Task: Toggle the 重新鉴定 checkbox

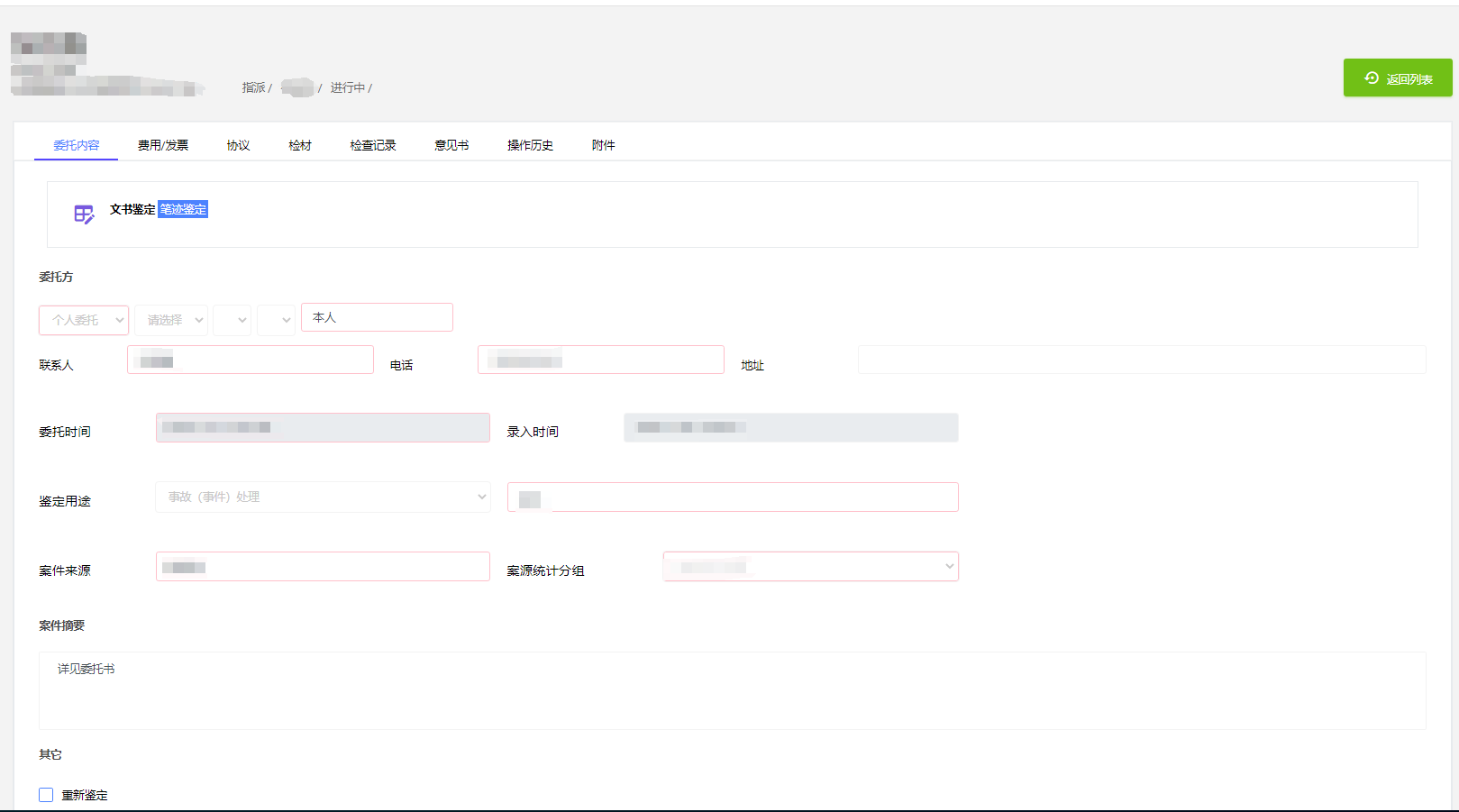Action: coord(46,795)
